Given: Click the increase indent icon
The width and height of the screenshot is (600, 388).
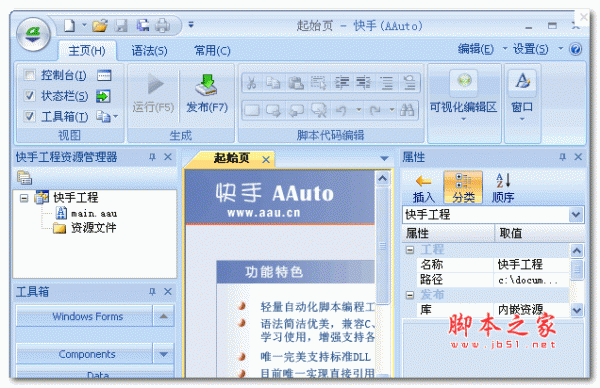Looking at the screenshot, I should coord(341,83).
